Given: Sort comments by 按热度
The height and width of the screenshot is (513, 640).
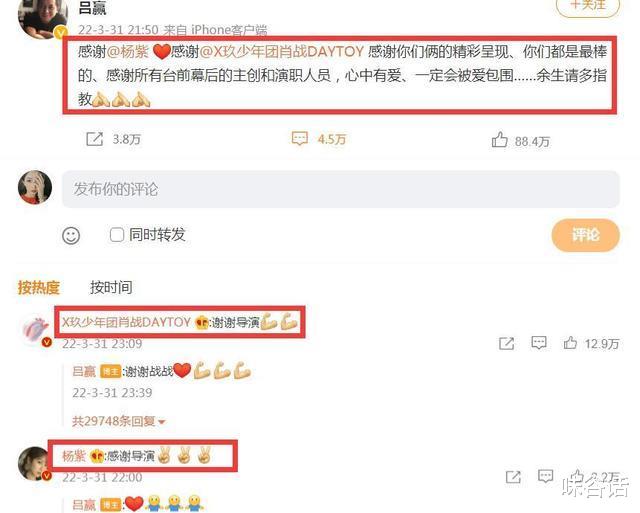Looking at the screenshot, I should [39, 287].
